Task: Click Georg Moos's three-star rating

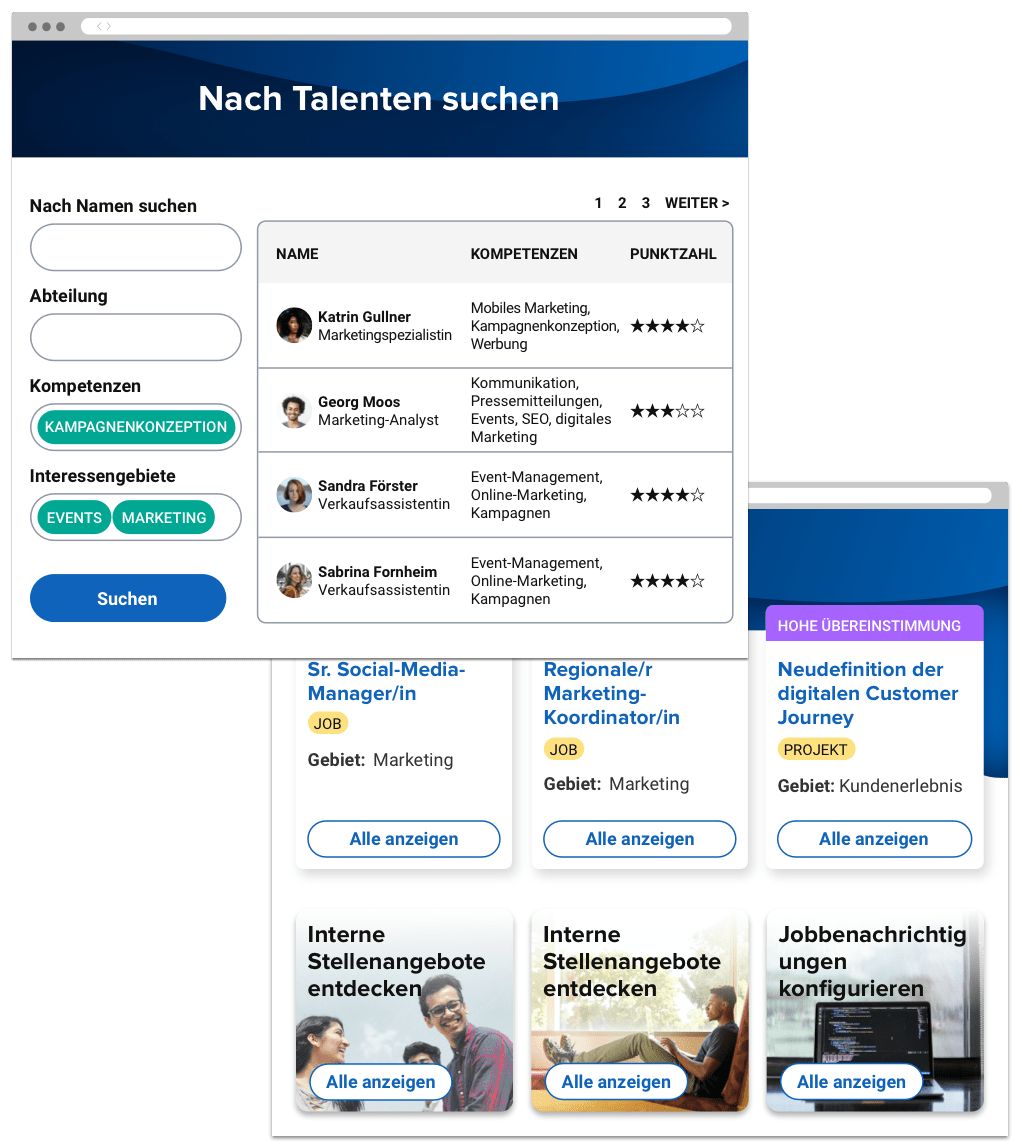Action: [x=667, y=411]
